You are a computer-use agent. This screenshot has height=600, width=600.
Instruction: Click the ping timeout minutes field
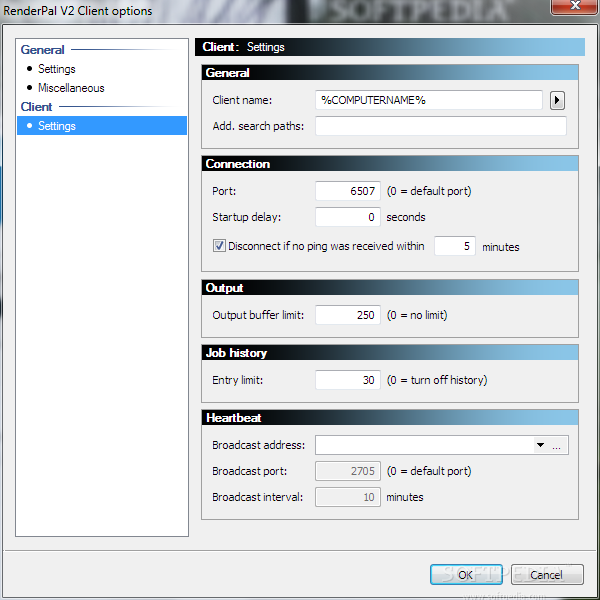455,246
